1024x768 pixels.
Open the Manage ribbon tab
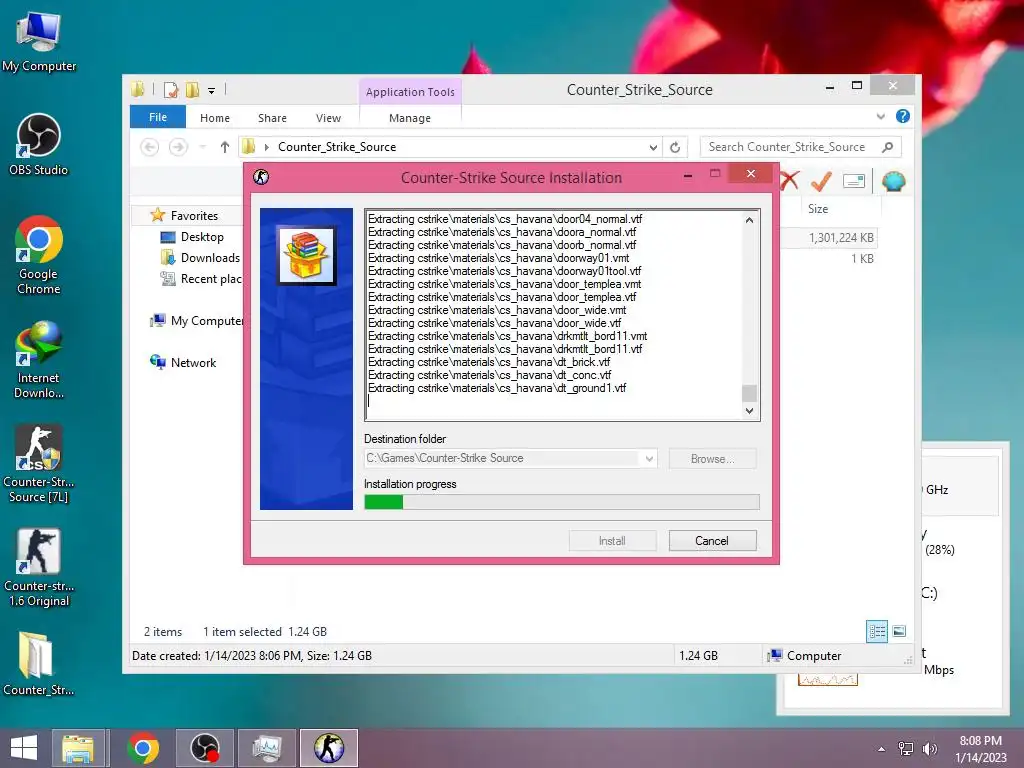(x=409, y=118)
